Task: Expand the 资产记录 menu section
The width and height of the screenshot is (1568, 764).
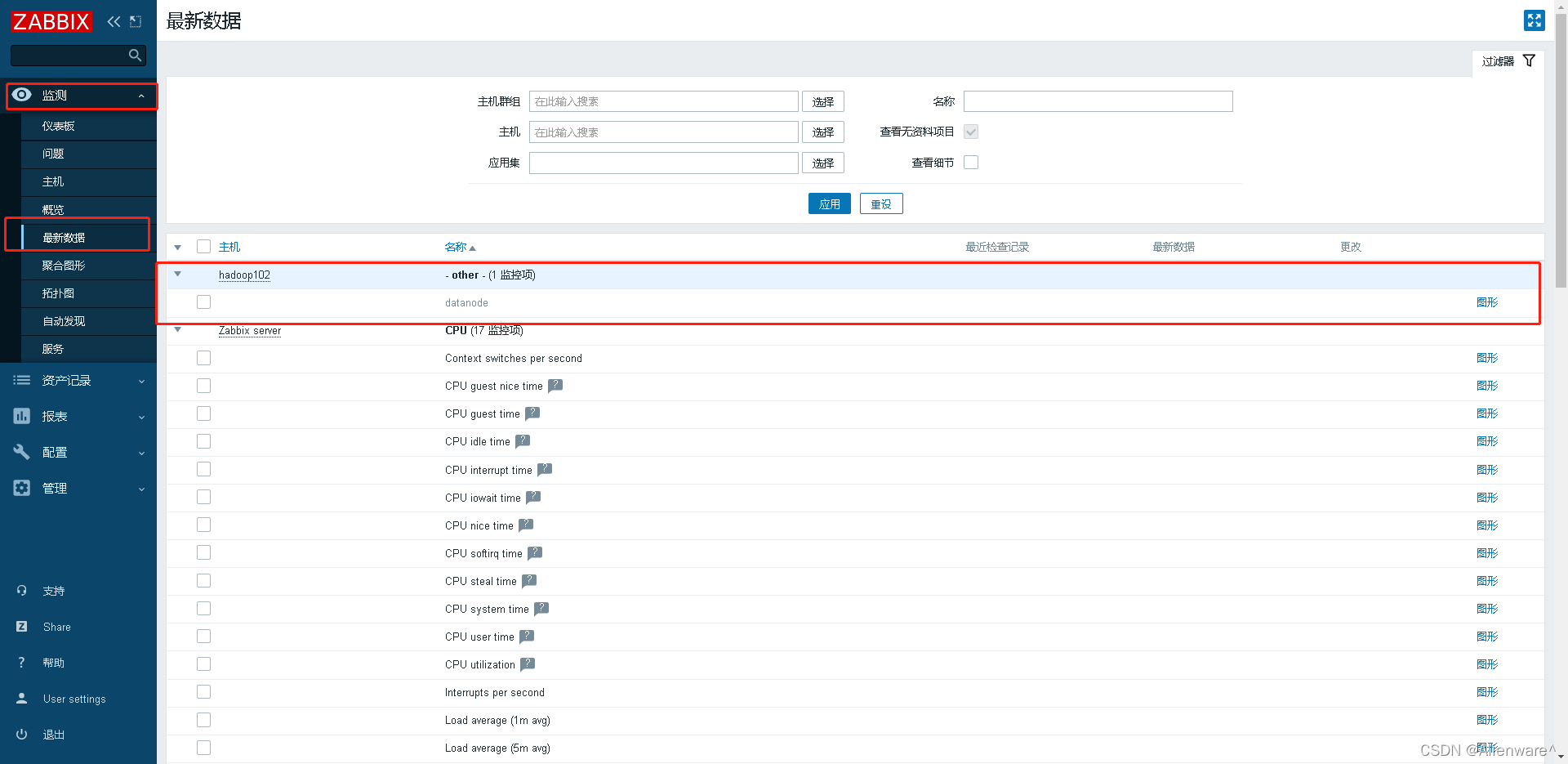Action: (141, 381)
